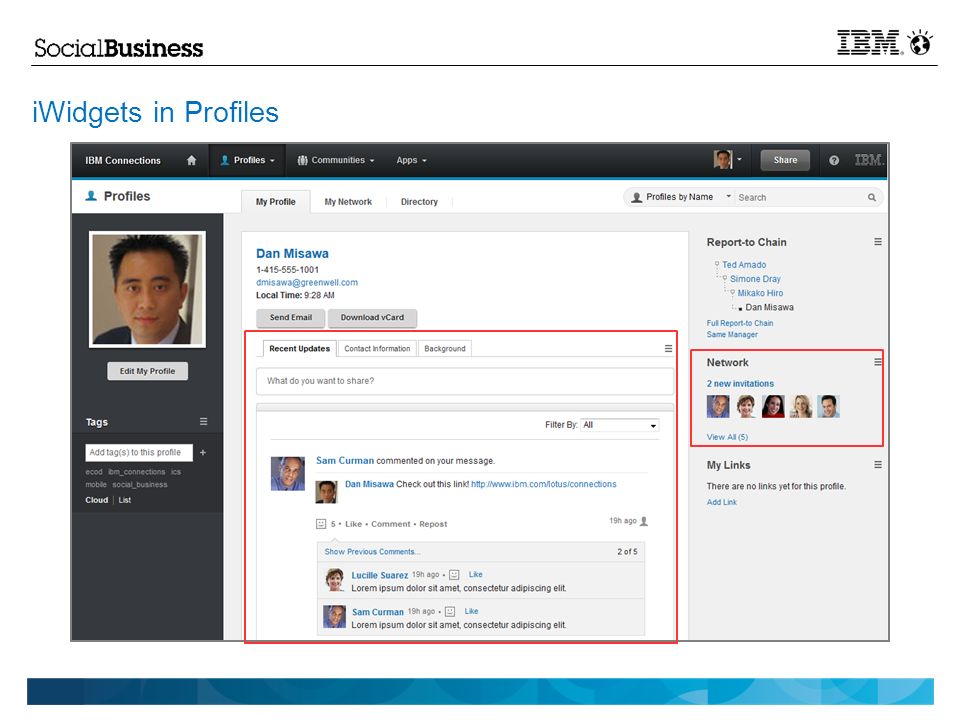Open the Profiles dropdown in navbar

248,160
